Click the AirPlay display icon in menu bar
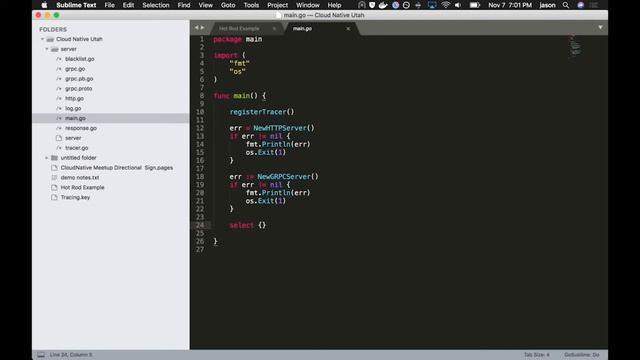The width and height of the screenshot is (640, 360). tap(432, 5)
